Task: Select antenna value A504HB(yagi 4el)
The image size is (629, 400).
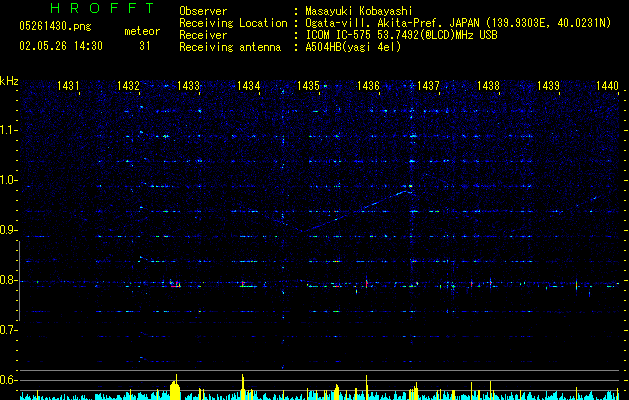Action: pyautogui.click(x=353, y=47)
